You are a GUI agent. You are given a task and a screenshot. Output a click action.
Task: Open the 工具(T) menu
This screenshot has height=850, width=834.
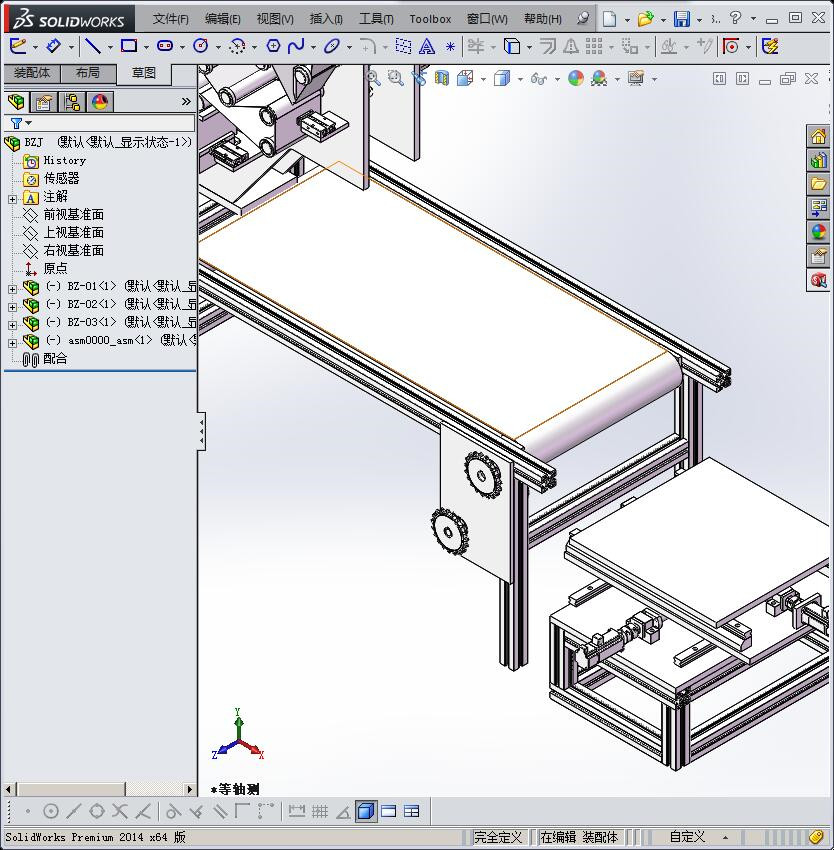(376, 19)
